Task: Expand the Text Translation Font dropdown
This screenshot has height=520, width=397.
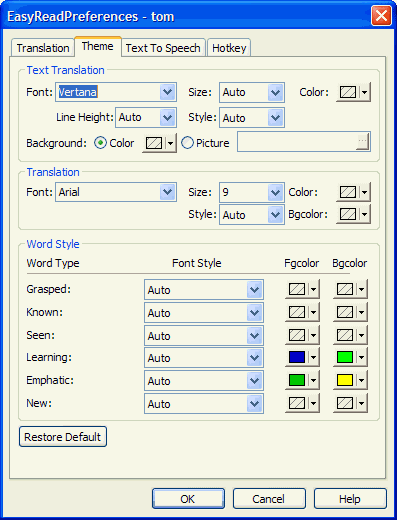Action: pyautogui.click(x=167, y=92)
